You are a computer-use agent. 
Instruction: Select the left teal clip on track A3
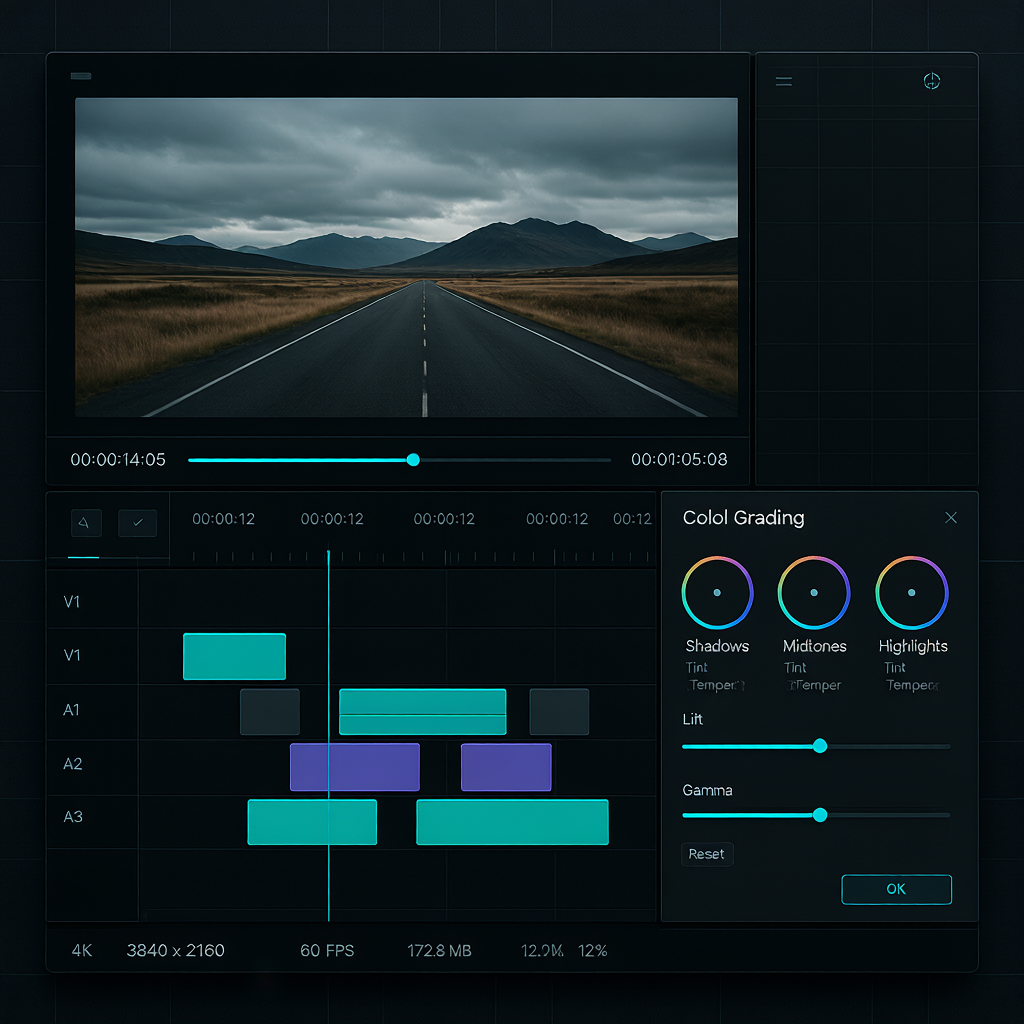[x=312, y=822]
